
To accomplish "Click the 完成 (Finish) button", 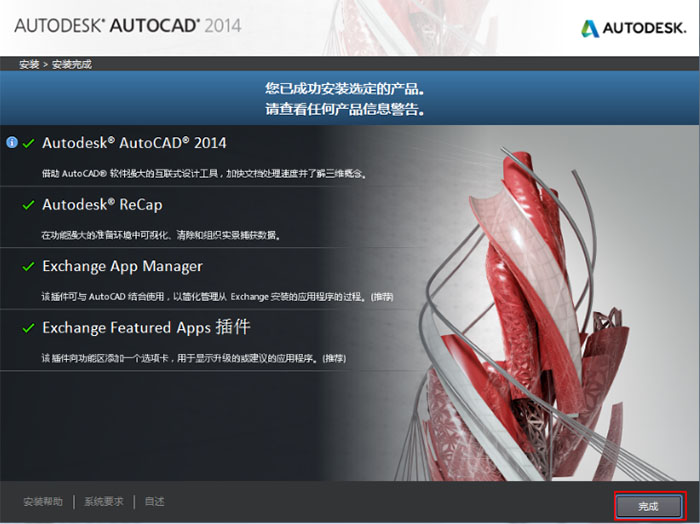I will pyautogui.click(x=649, y=506).
